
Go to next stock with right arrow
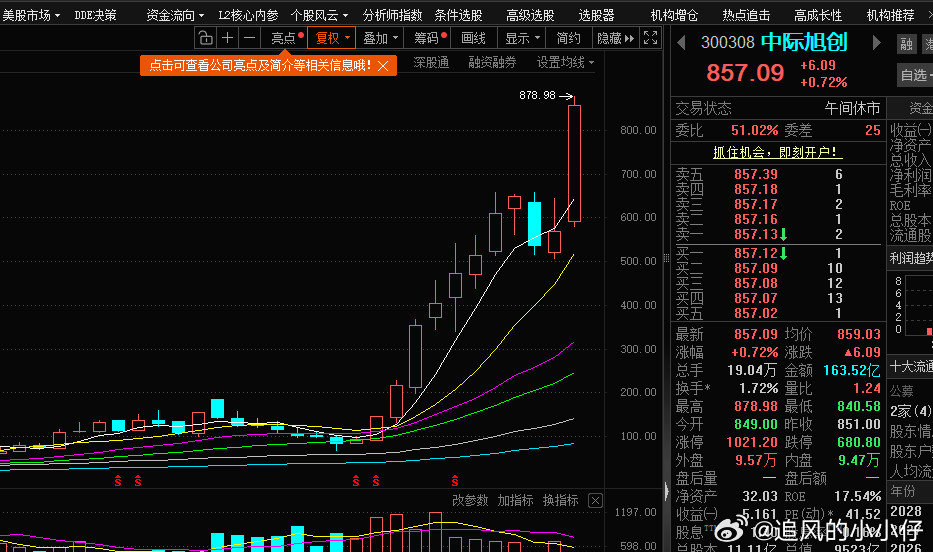(x=878, y=43)
